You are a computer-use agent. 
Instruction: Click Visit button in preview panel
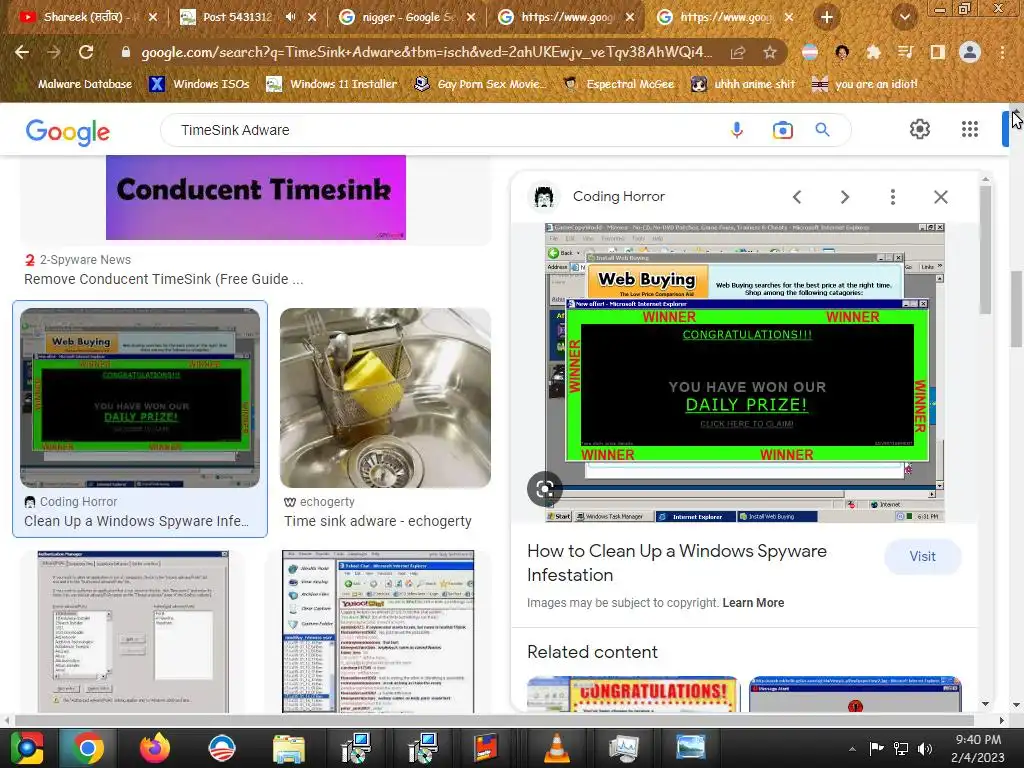(x=922, y=556)
